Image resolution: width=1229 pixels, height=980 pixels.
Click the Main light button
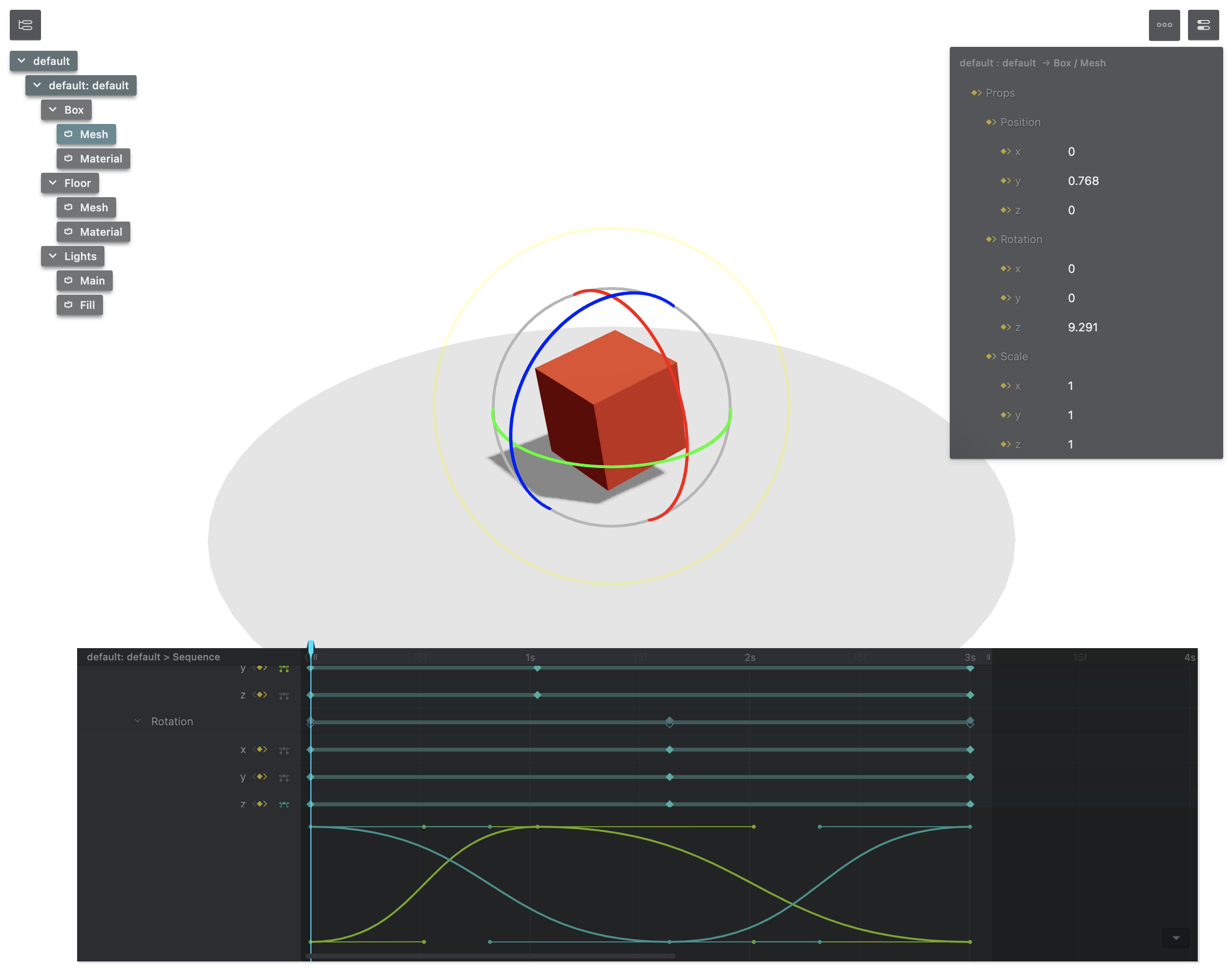[x=84, y=281]
